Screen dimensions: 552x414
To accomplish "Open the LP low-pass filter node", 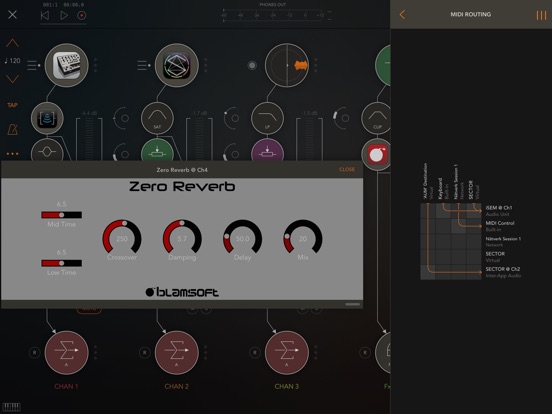I will [x=268, y=119].
